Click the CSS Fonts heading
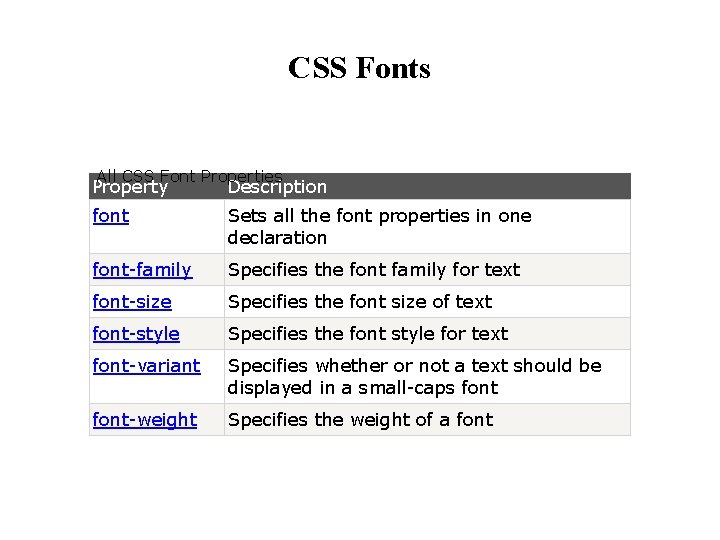720x540 pixels. click(360, 68)
